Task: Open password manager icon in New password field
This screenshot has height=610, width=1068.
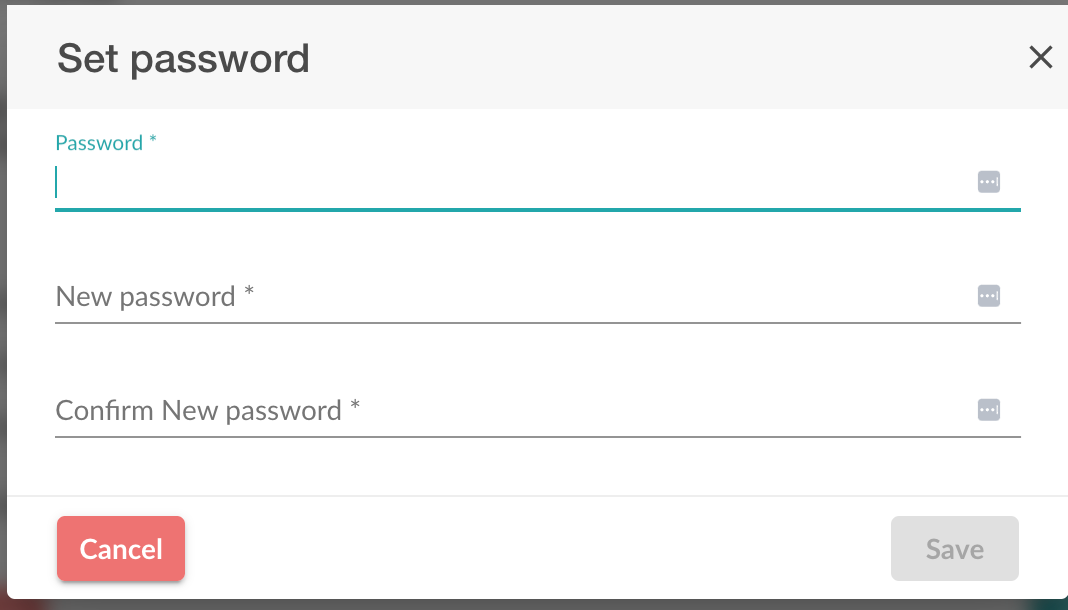Action: [989, 296]
